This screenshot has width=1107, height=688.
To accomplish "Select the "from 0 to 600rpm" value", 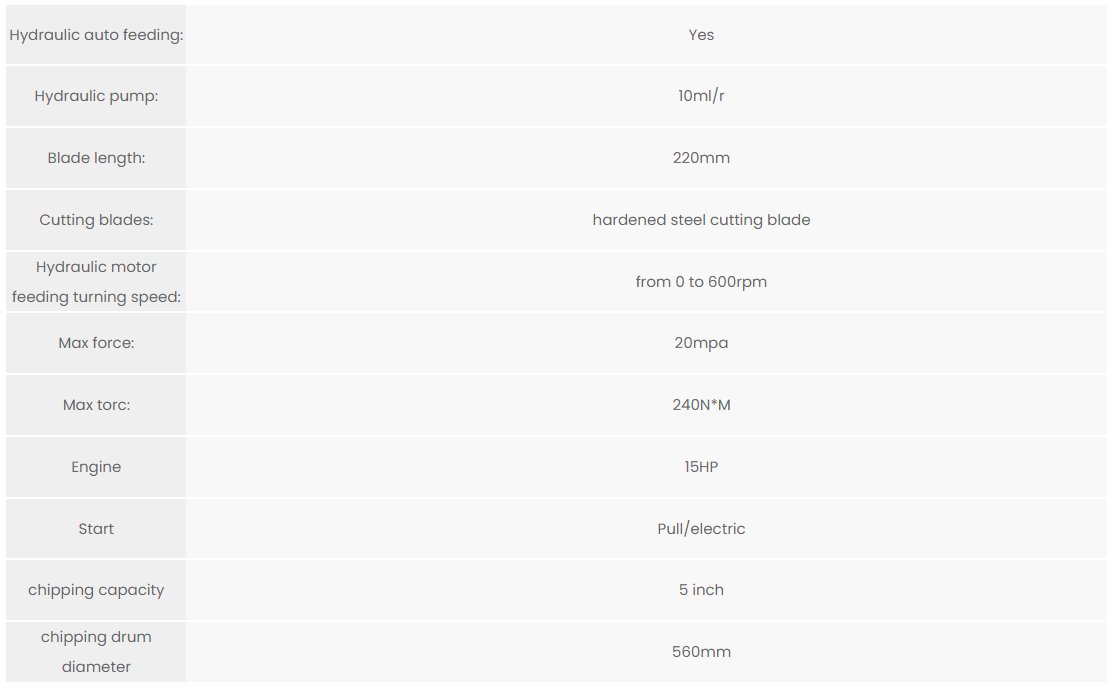I will coord(701,282).
